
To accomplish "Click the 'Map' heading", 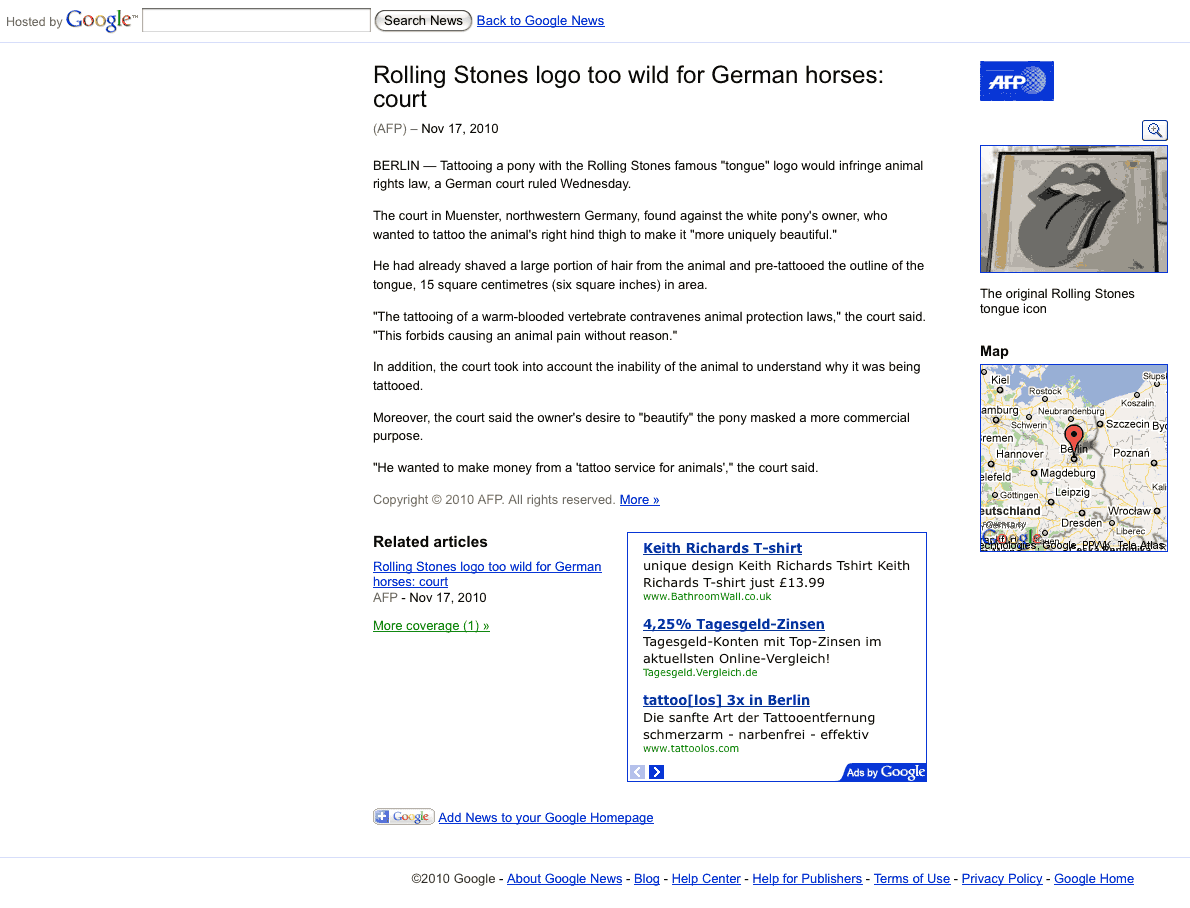I will (994, 351).
